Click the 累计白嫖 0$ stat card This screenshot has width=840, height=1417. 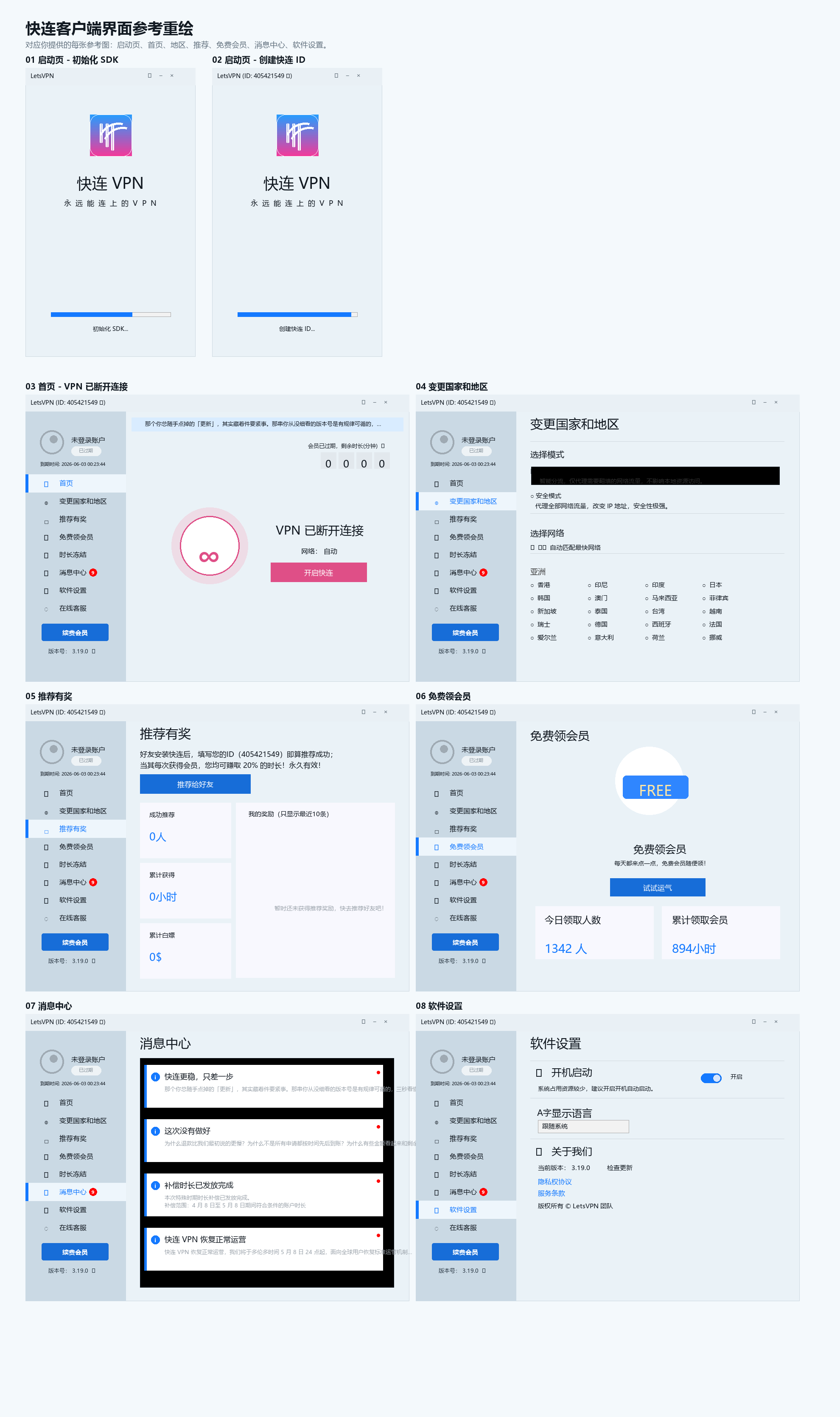pyautogui.click(x=186, y=951)
